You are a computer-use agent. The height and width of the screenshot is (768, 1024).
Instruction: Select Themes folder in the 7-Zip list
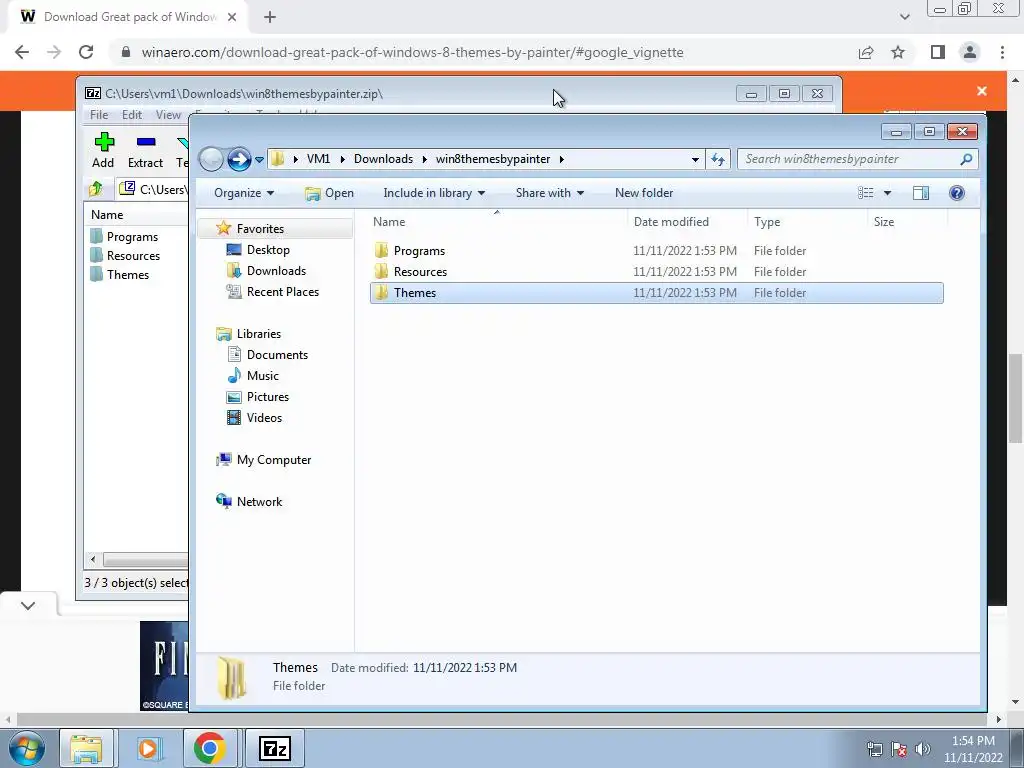[120, 274]
